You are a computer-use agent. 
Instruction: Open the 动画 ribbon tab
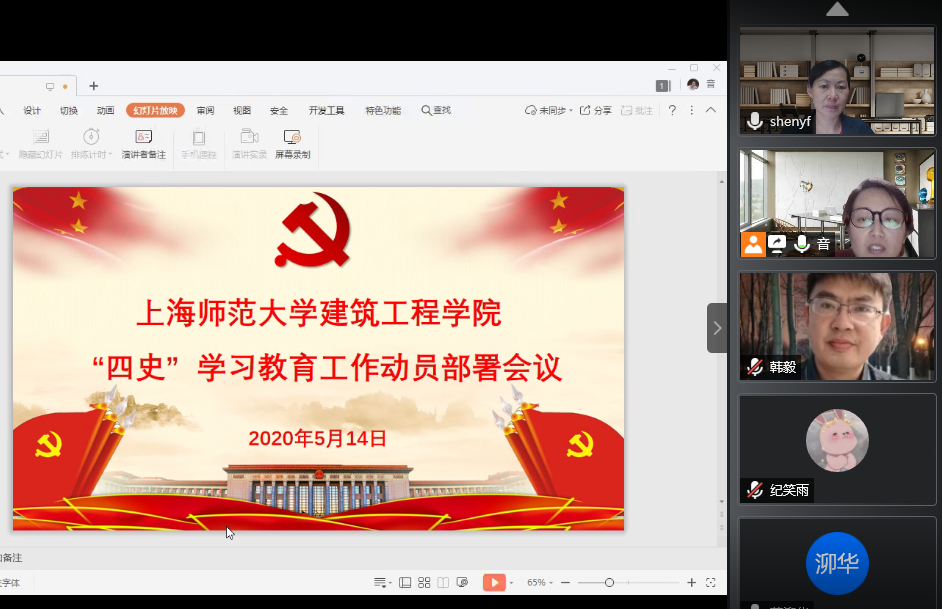tap(105, 111)
